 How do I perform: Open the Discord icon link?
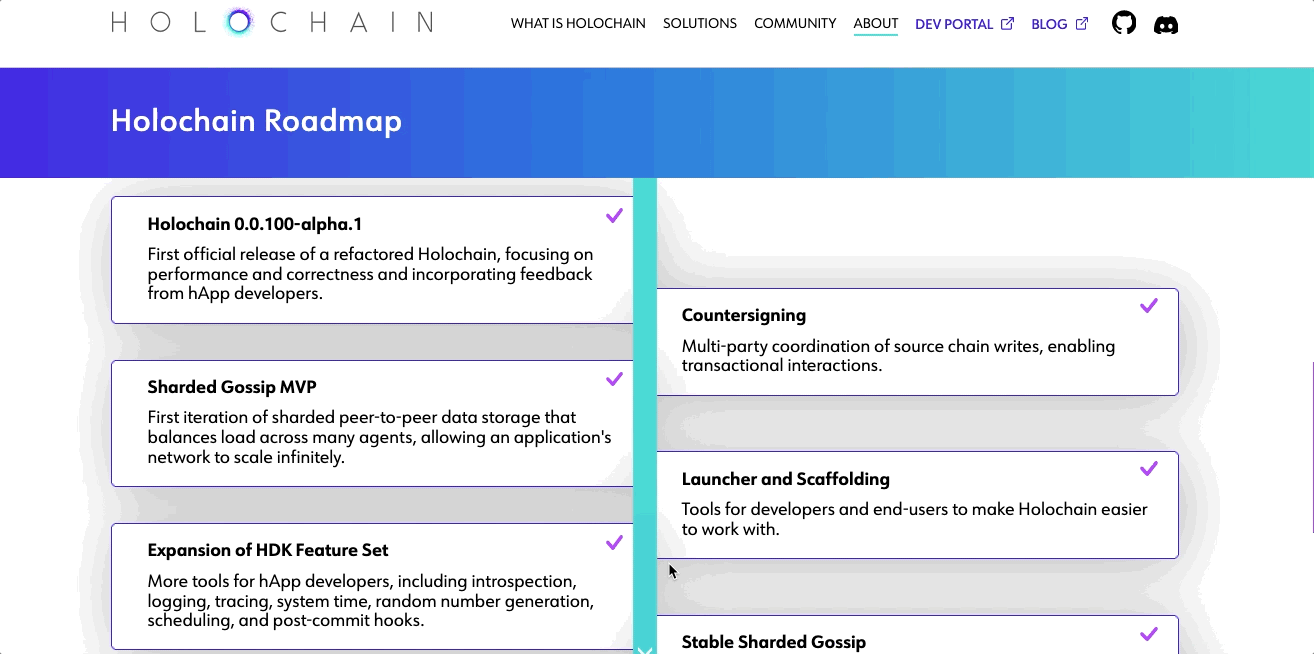pyautogui.click(x=1166, y=24)
